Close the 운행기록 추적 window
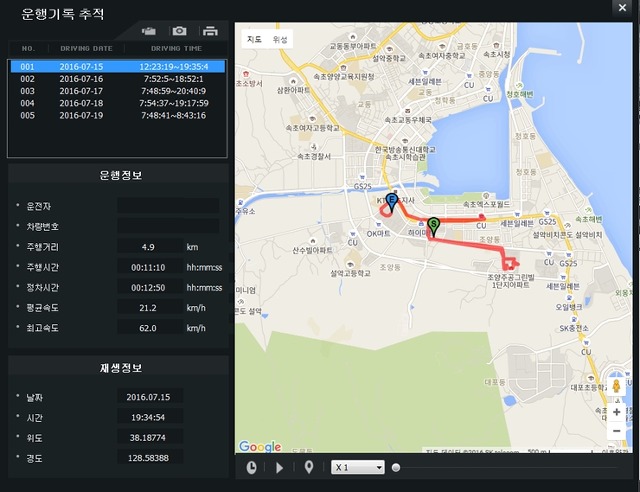Screen dimensions: 640x492 click(x=622, y=7)
